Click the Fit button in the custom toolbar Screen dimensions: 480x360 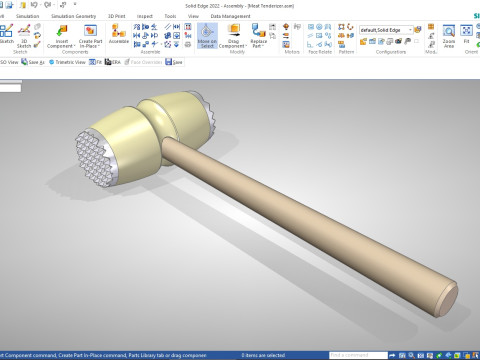pyautogui.click(x=96, y=62)
